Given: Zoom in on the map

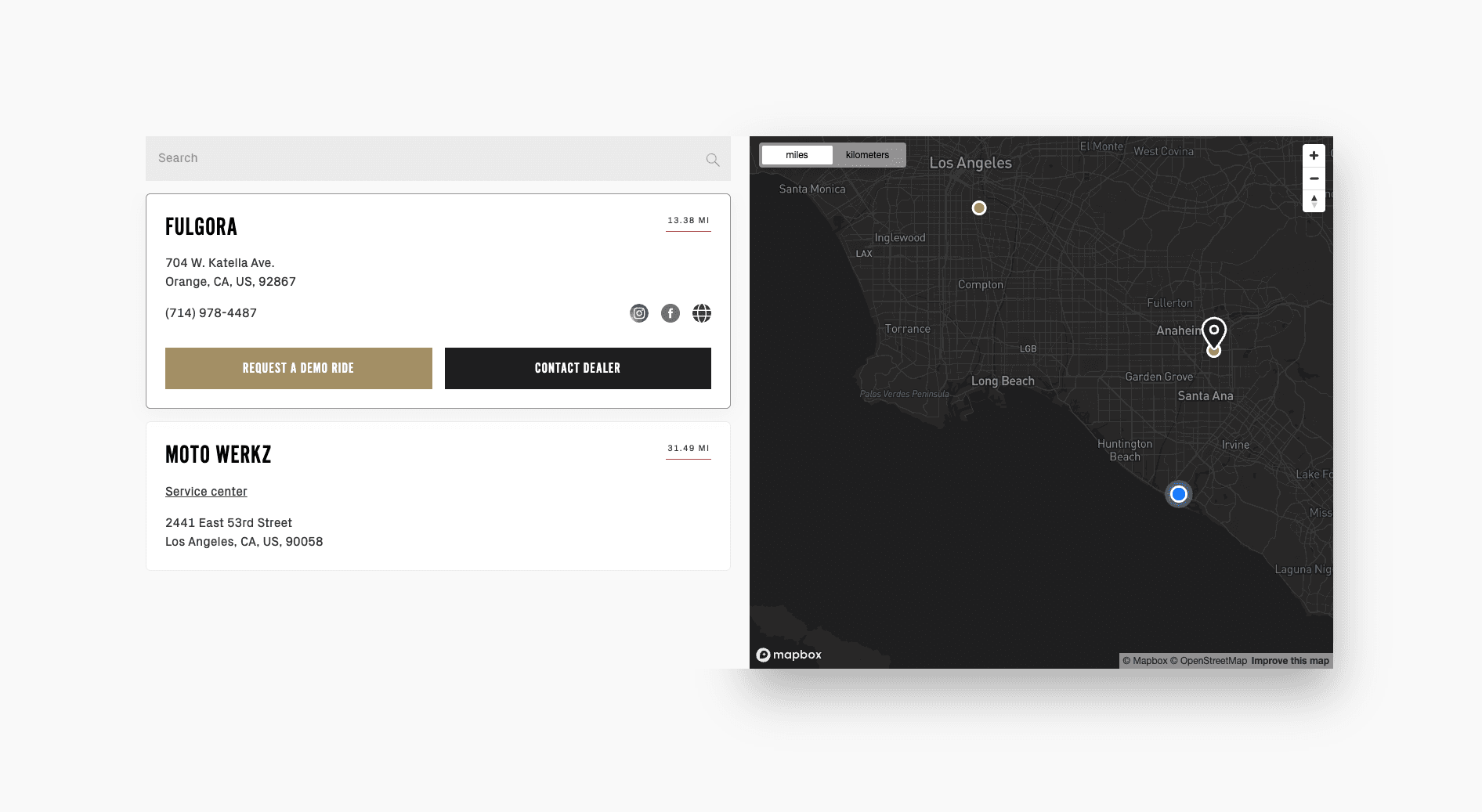Looking at the screenshot, I should [1314, 156].
